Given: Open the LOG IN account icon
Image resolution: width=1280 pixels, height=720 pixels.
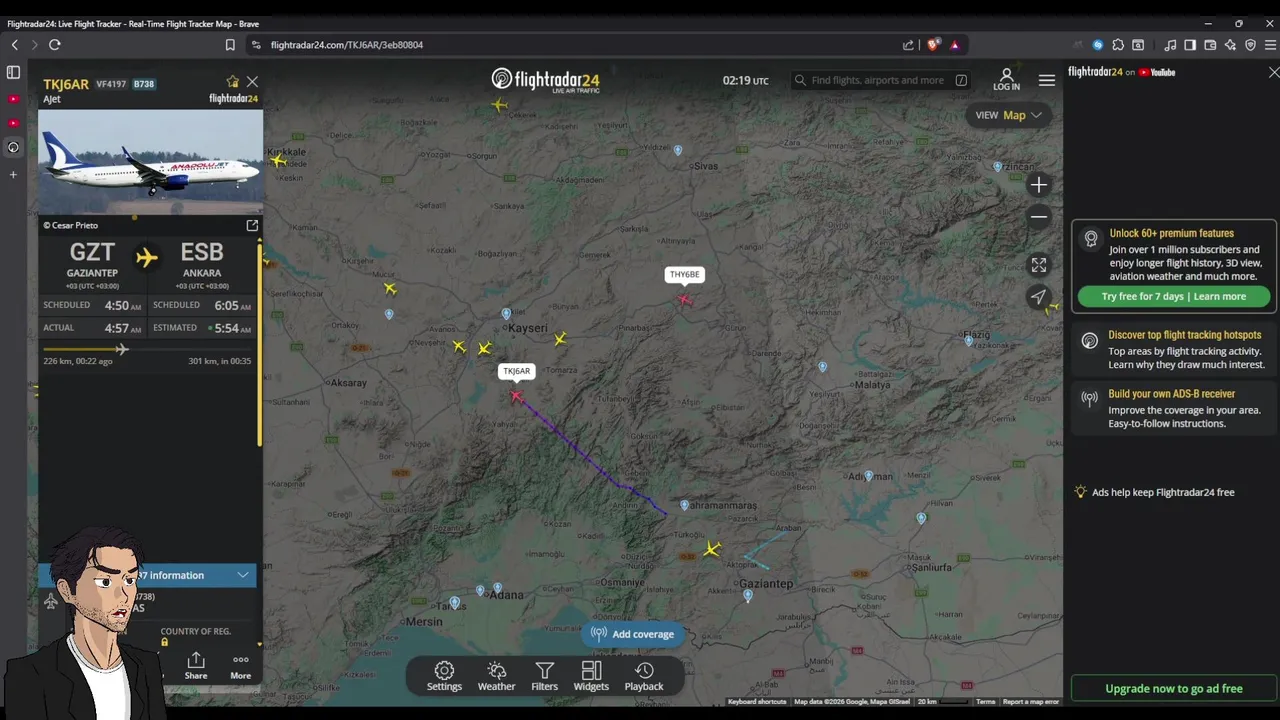Looking at the screenshot, I should coord(1006,80).
